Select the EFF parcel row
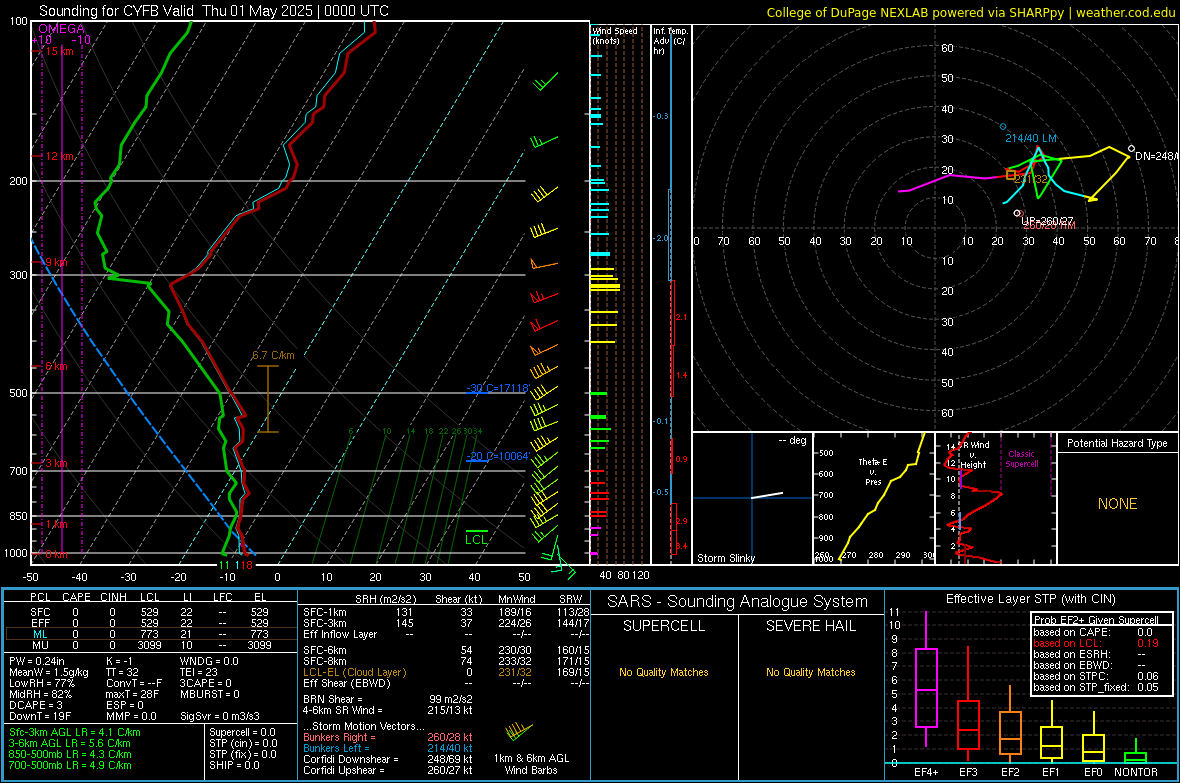Screen dimensions: 1180x783 151,623
